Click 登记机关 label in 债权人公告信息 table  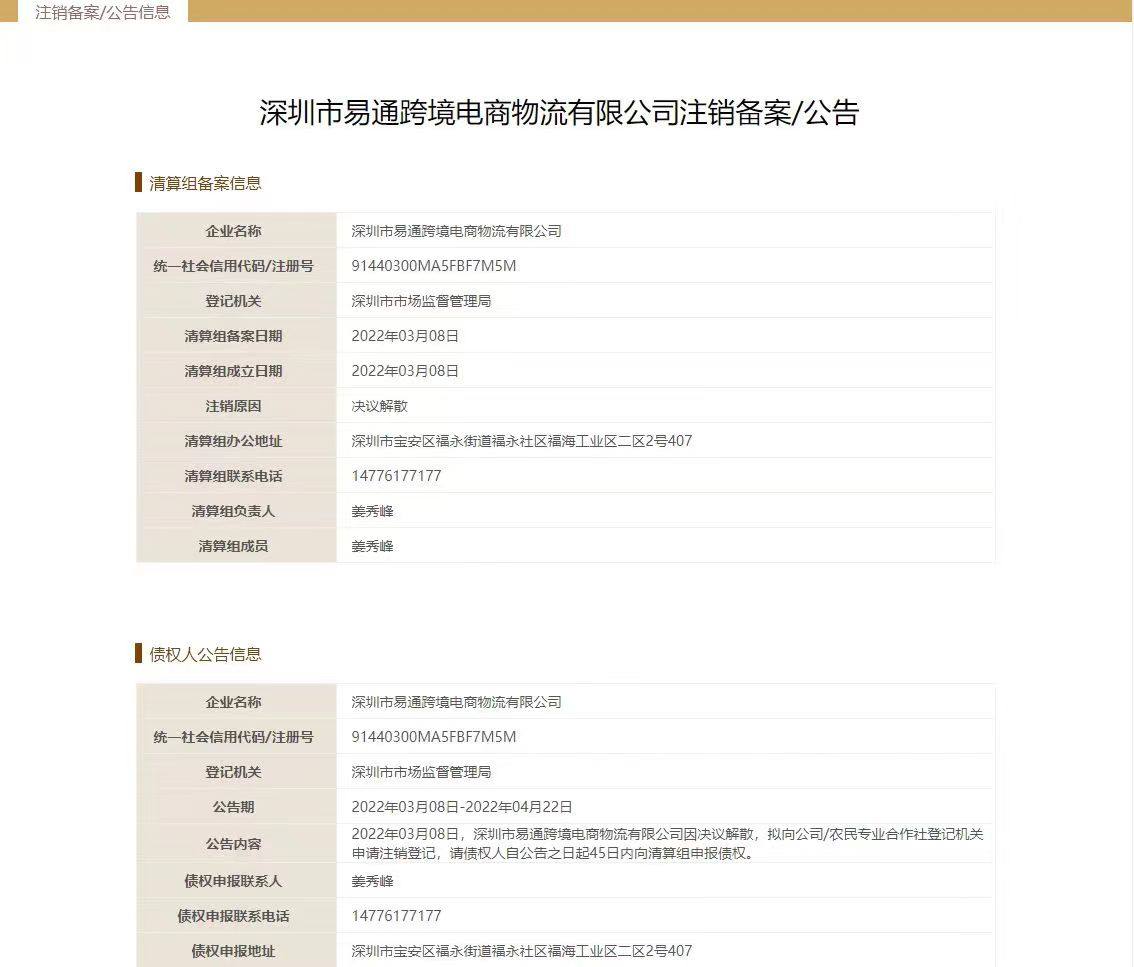coord(233,772)
